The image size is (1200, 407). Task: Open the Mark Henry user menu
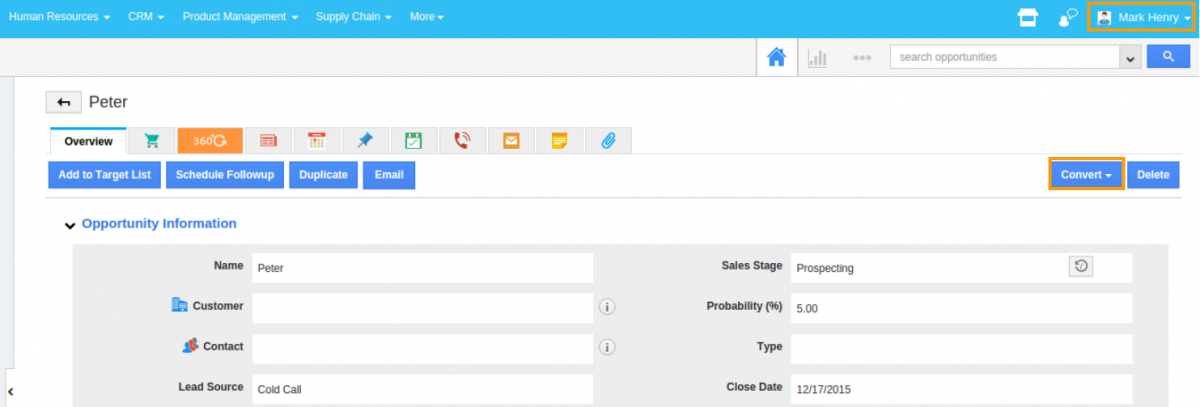click(1139, 17)
